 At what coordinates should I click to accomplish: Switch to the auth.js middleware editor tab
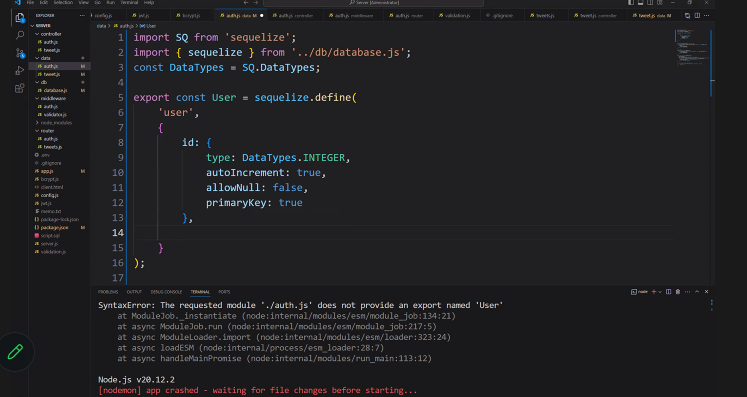pyautogui.click(x=353, y=16)
